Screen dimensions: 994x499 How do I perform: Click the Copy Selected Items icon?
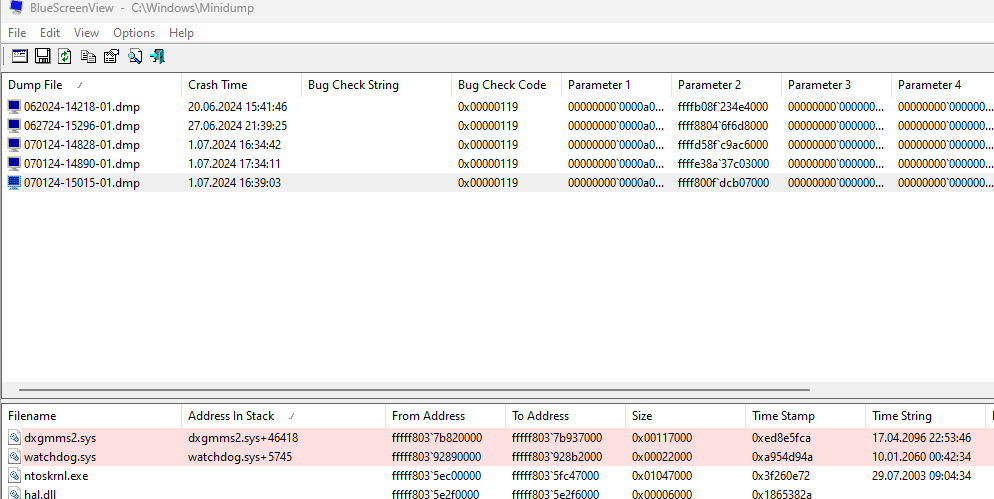tap(88, 57)
